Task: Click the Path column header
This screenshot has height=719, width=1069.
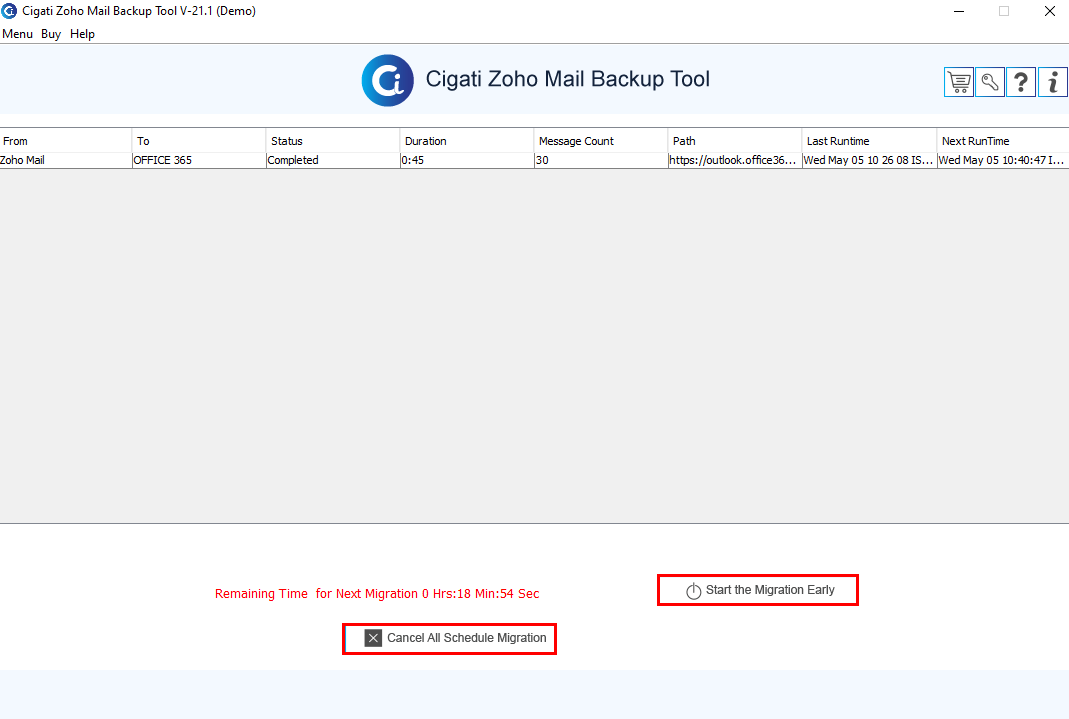Action: coord(734,141)
